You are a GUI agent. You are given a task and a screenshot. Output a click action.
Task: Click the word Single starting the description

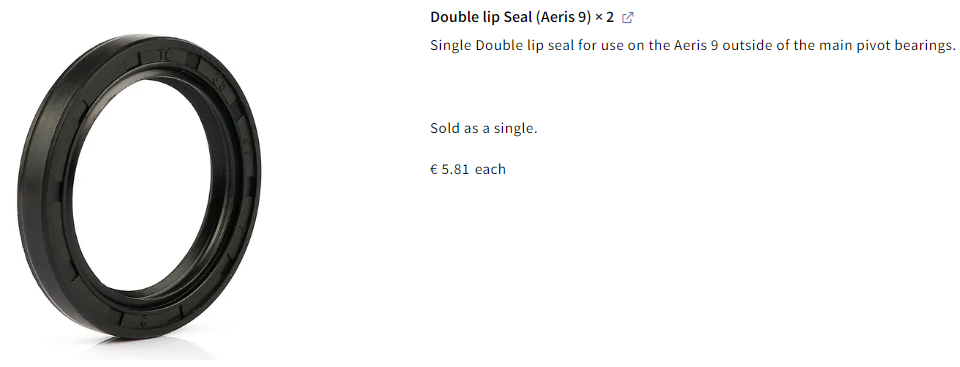(x=451, y=45)
